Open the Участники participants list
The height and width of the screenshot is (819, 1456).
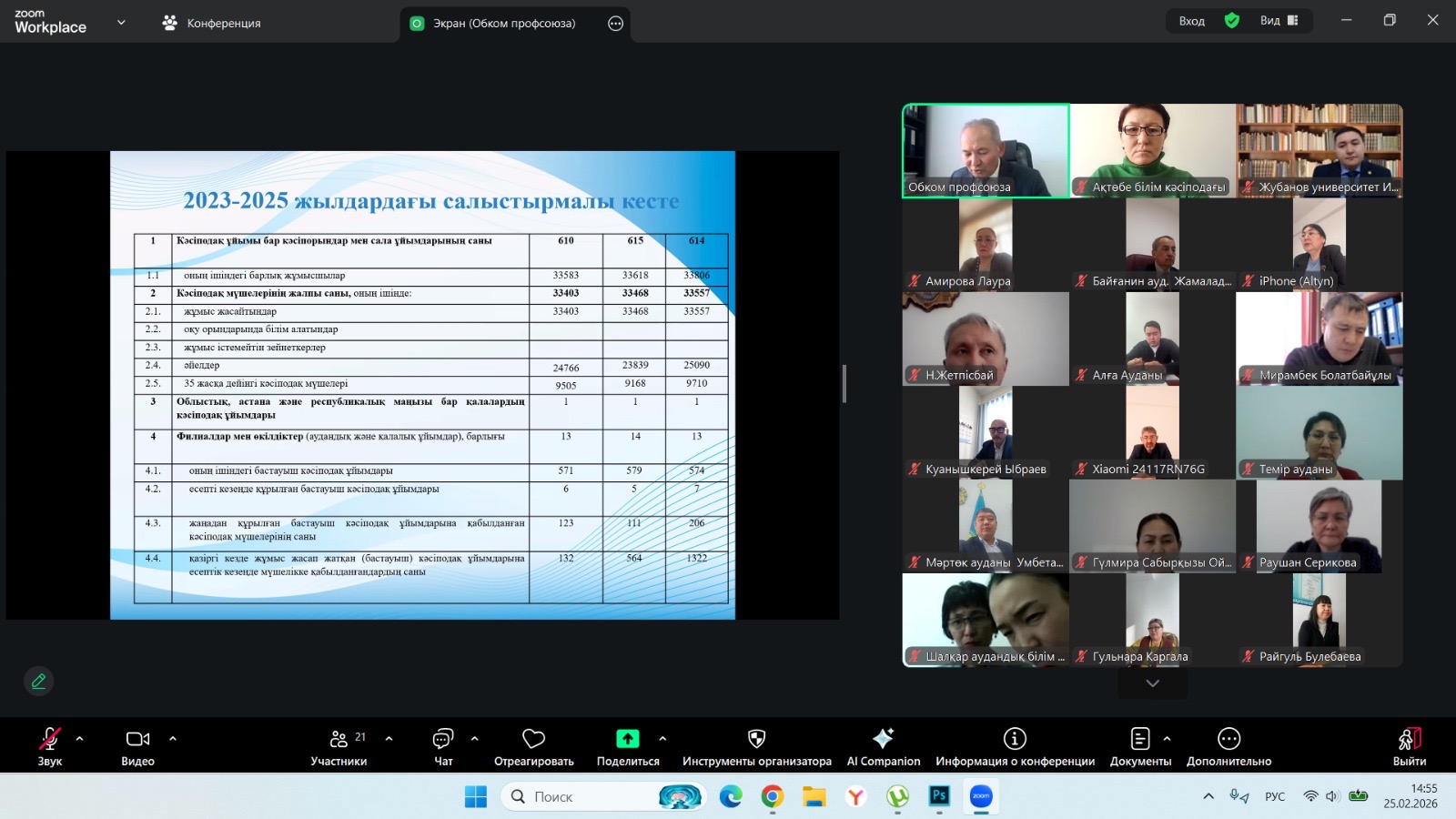pyautogui.click(x=339, y=746)
